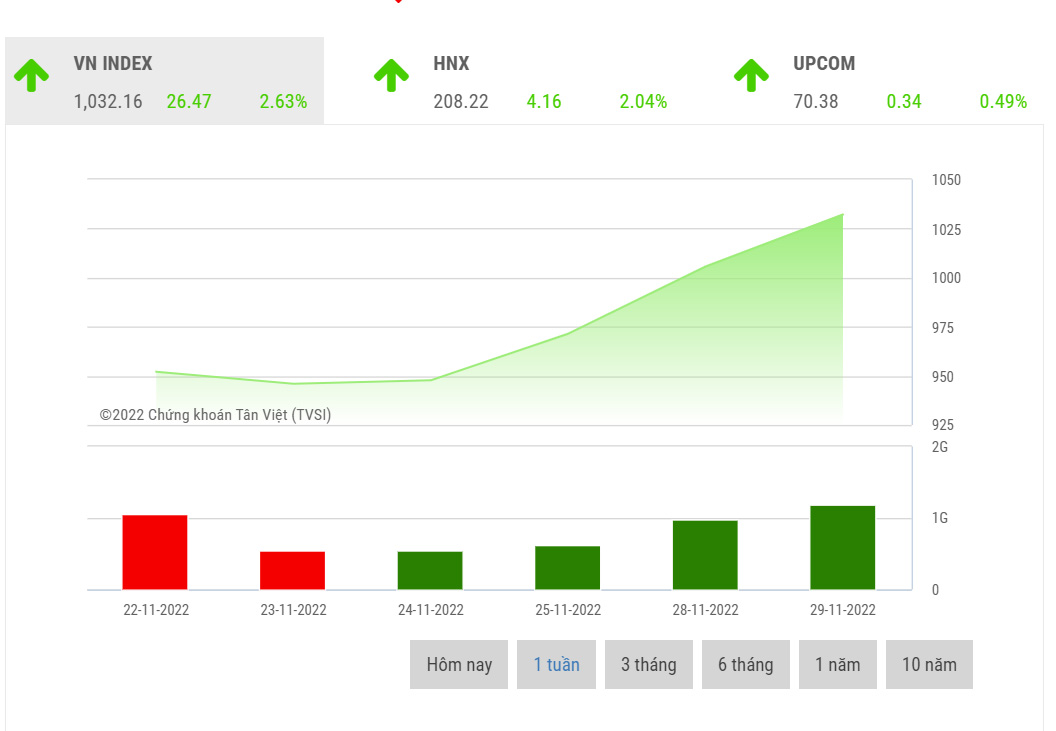1056x731 pixels.
Task: Click the red volume bar for 22-11-2022
Action: click(155, 552)
